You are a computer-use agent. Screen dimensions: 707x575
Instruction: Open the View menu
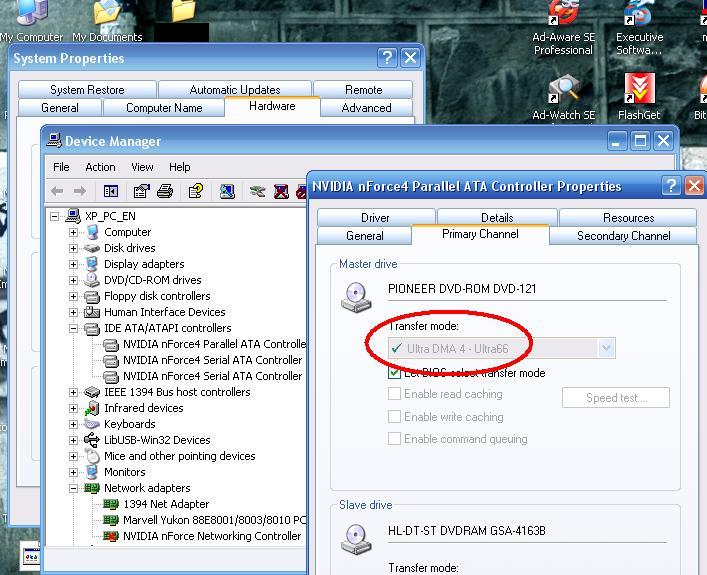click(142, 167)
